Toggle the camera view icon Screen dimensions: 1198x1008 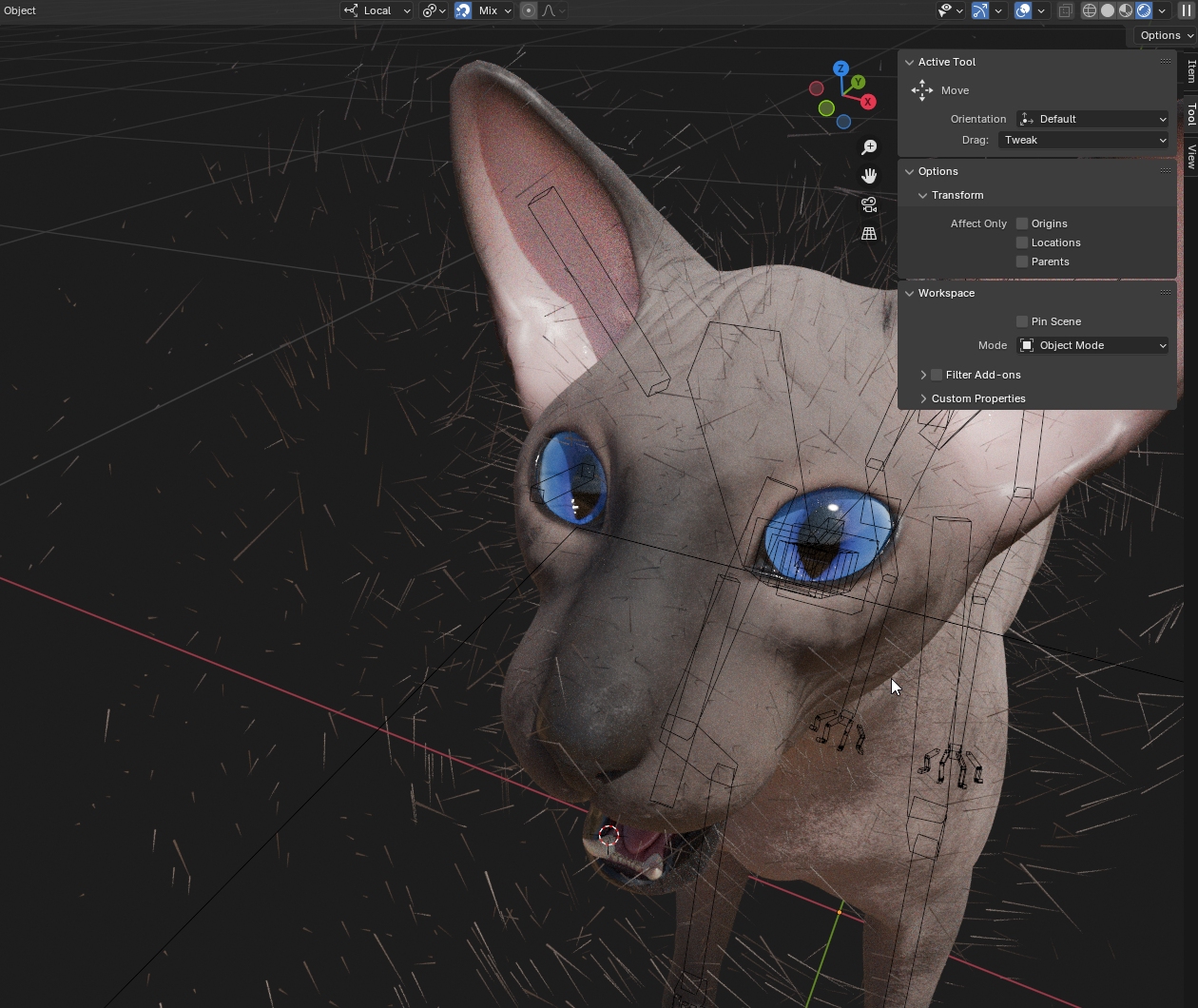tap(869, 204)
